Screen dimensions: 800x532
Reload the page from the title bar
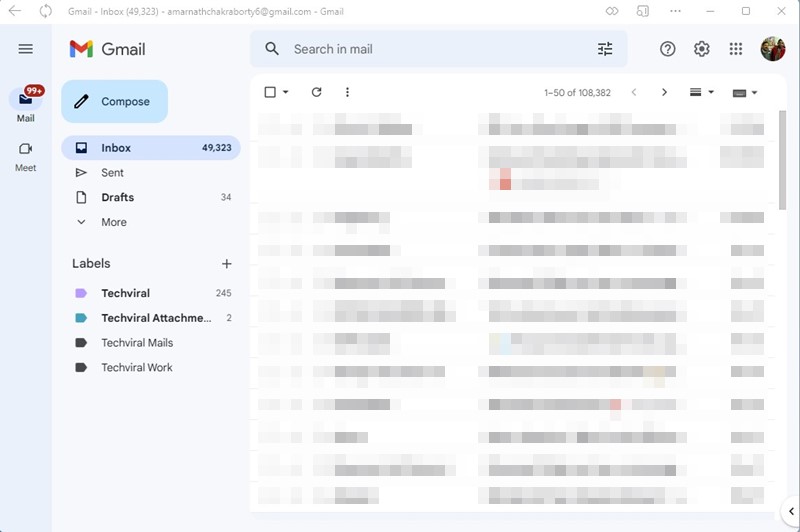(x=46, y=11)
